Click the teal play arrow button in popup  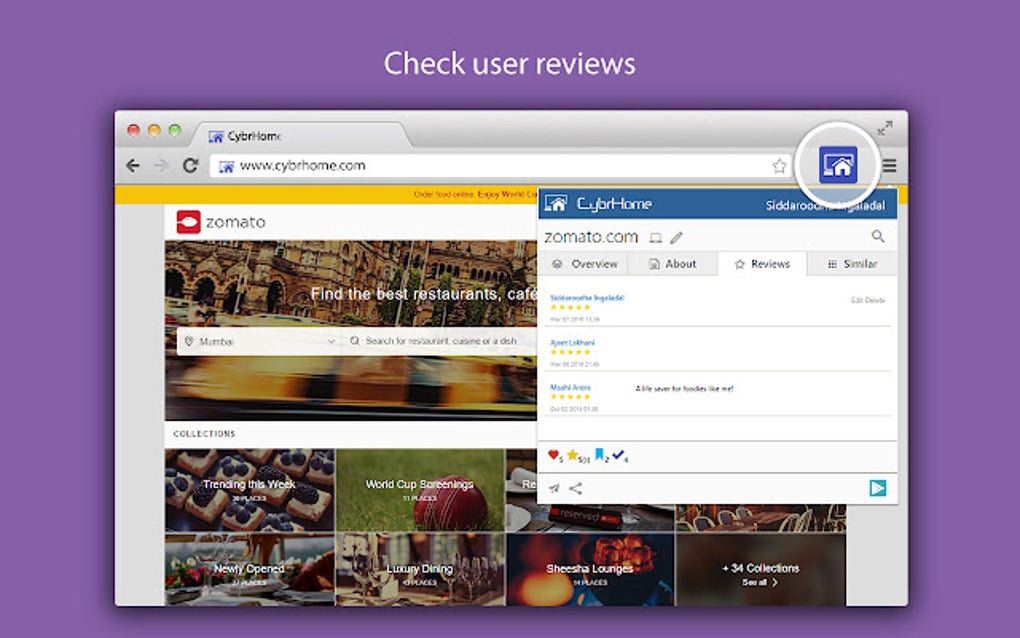878,488
